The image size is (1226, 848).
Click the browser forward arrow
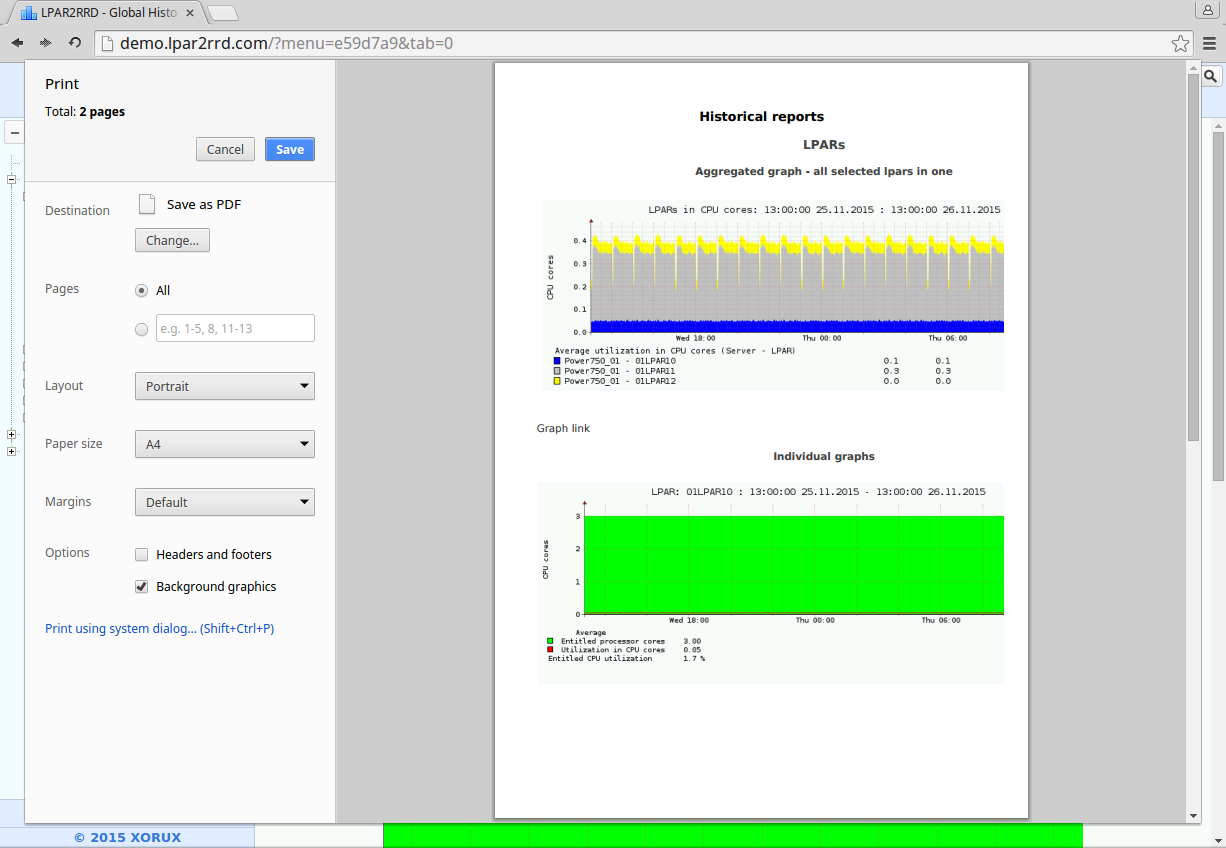point(45,43)
